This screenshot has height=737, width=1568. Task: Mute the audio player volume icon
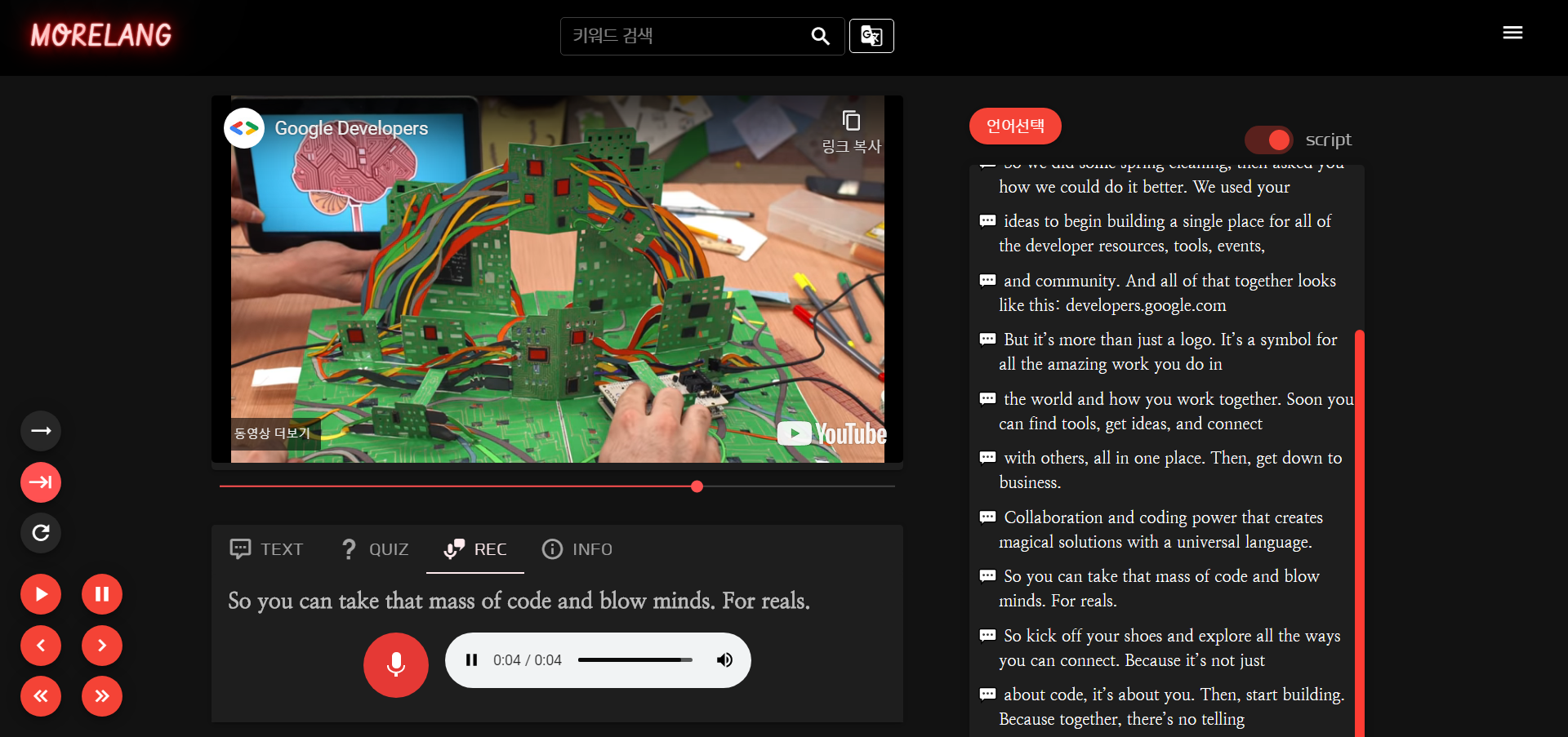(724, 660)
